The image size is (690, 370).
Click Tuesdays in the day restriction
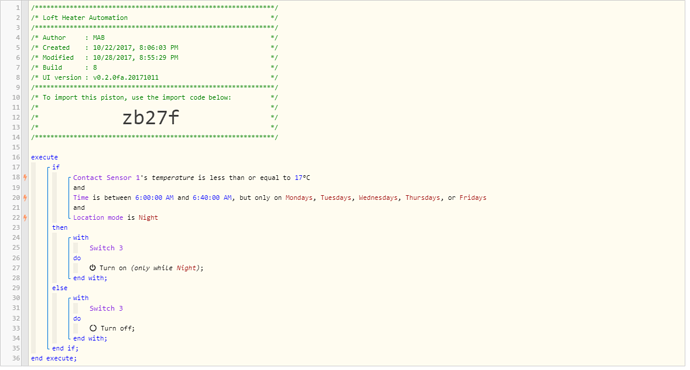coord(336,198)
